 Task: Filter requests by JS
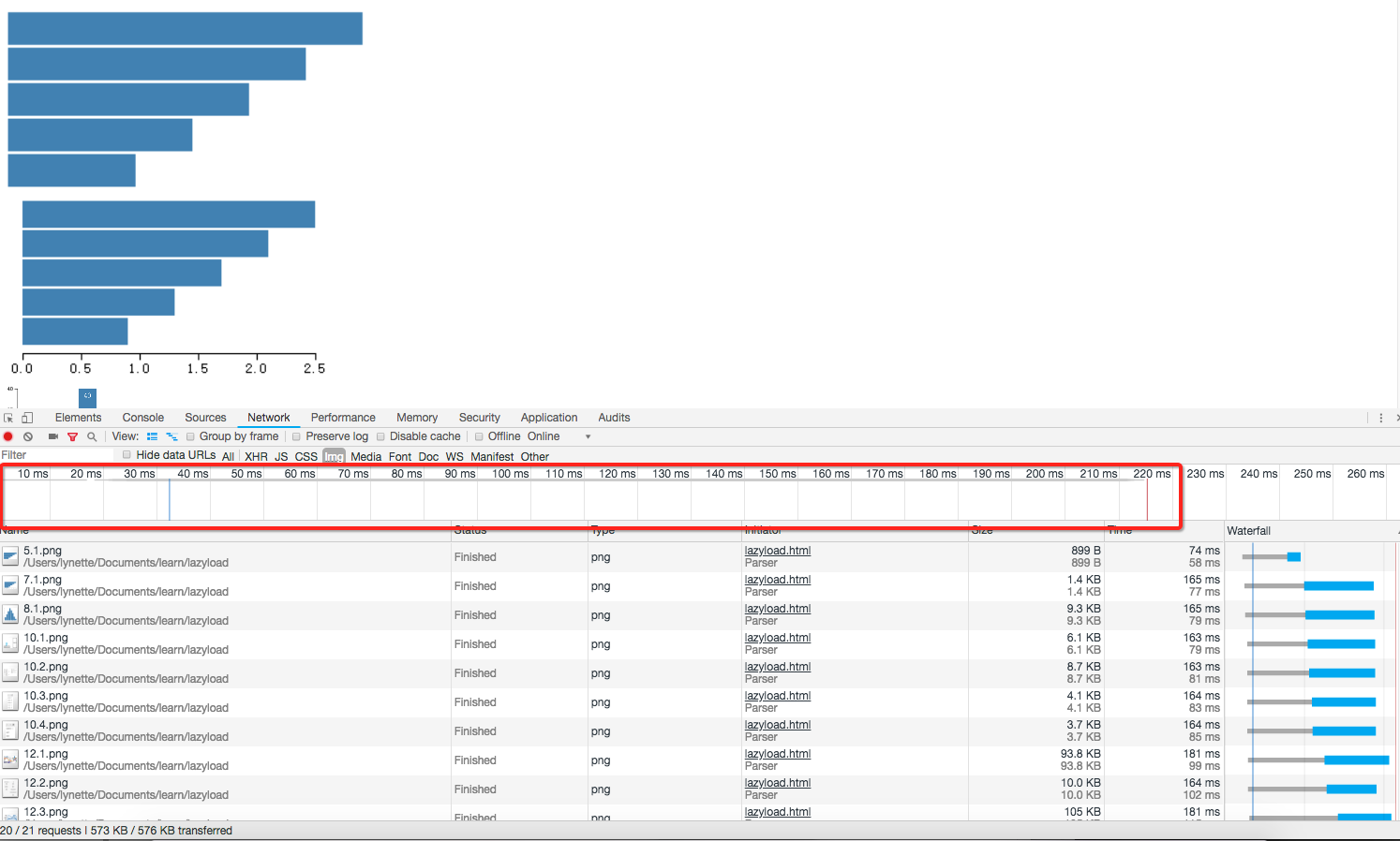coord(281,457)
